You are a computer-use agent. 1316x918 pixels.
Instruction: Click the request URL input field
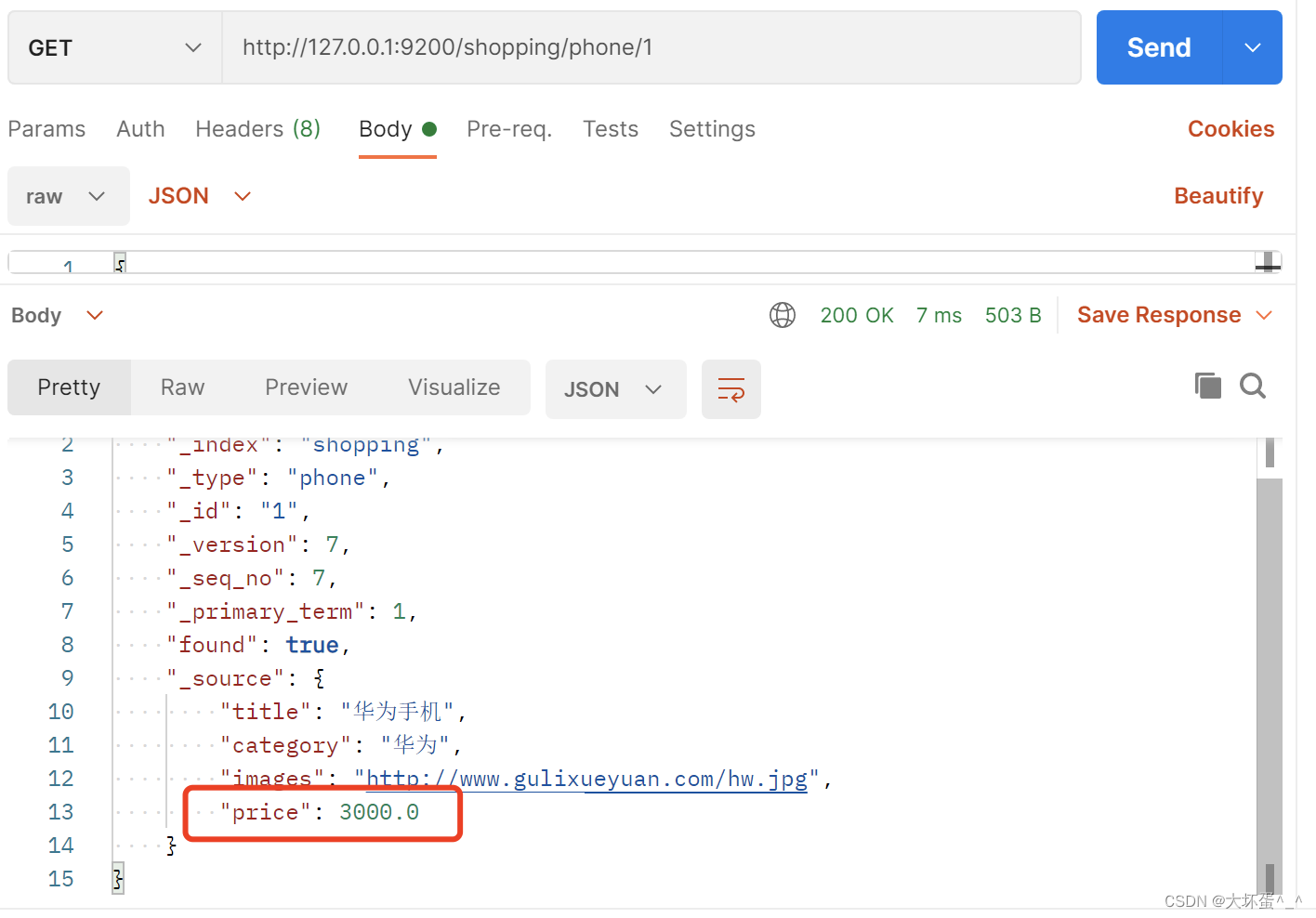pos(651,47)
